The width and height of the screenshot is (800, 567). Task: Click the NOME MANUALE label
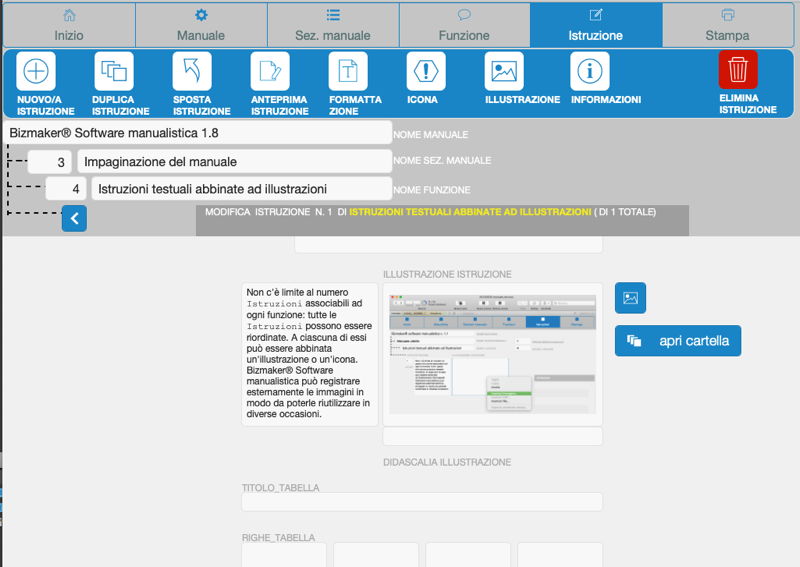(x=431, y=135)
